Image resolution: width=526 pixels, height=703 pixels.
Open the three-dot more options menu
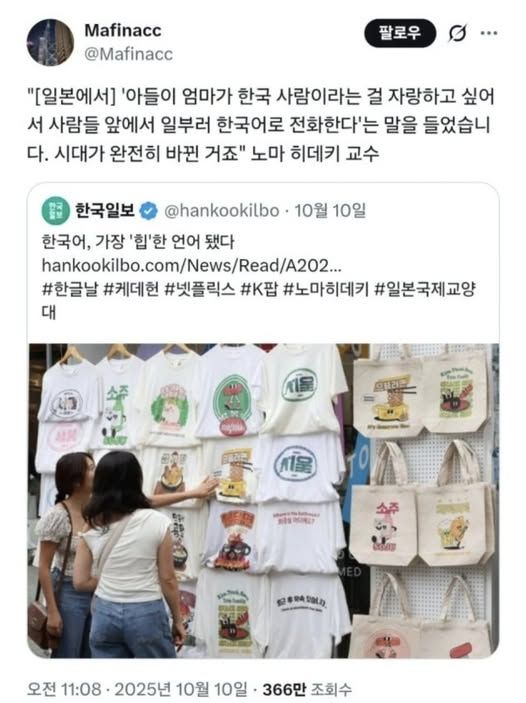(489, 33)
